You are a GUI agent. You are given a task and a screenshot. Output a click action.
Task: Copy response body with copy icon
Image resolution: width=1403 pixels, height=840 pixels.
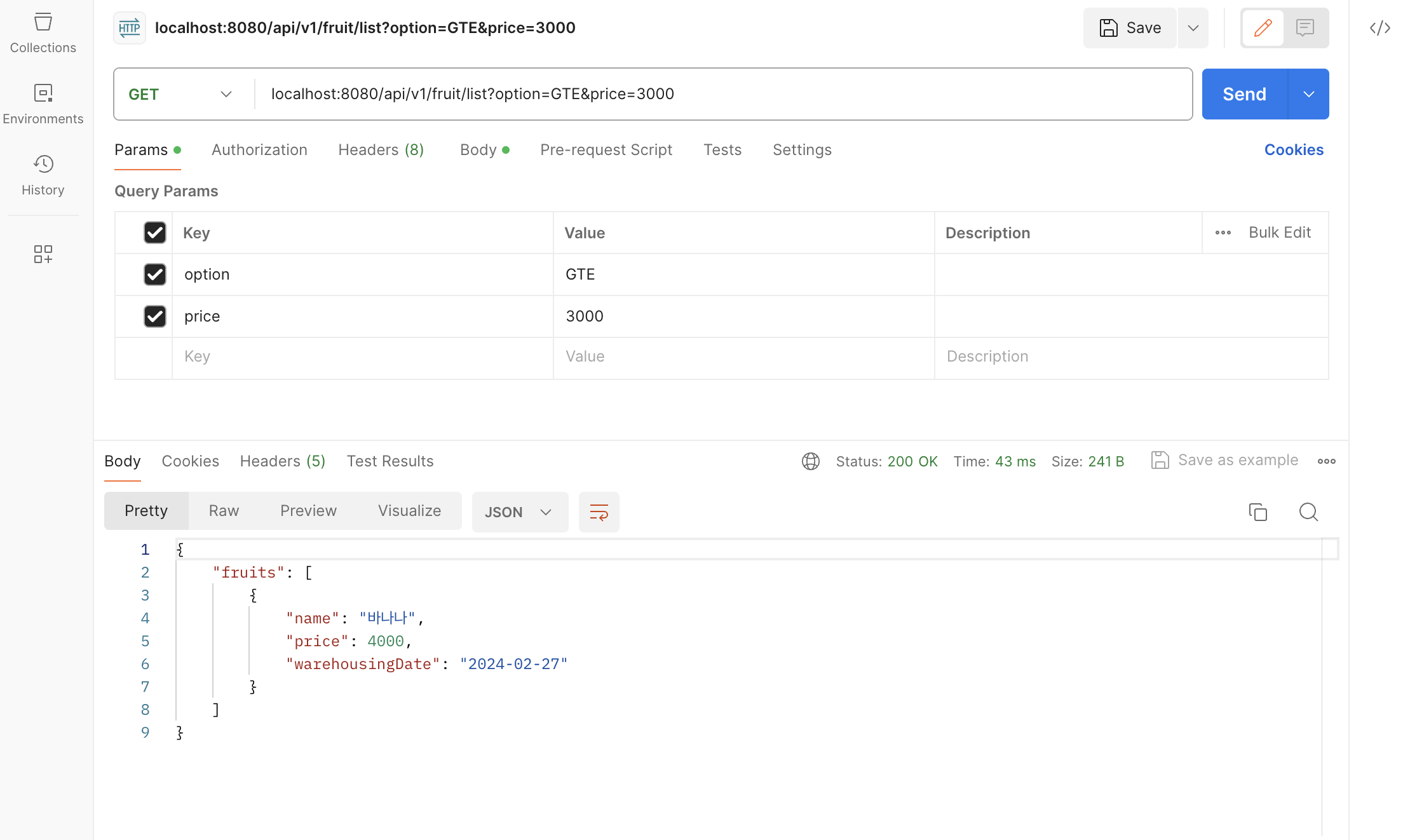[1257, 512]
